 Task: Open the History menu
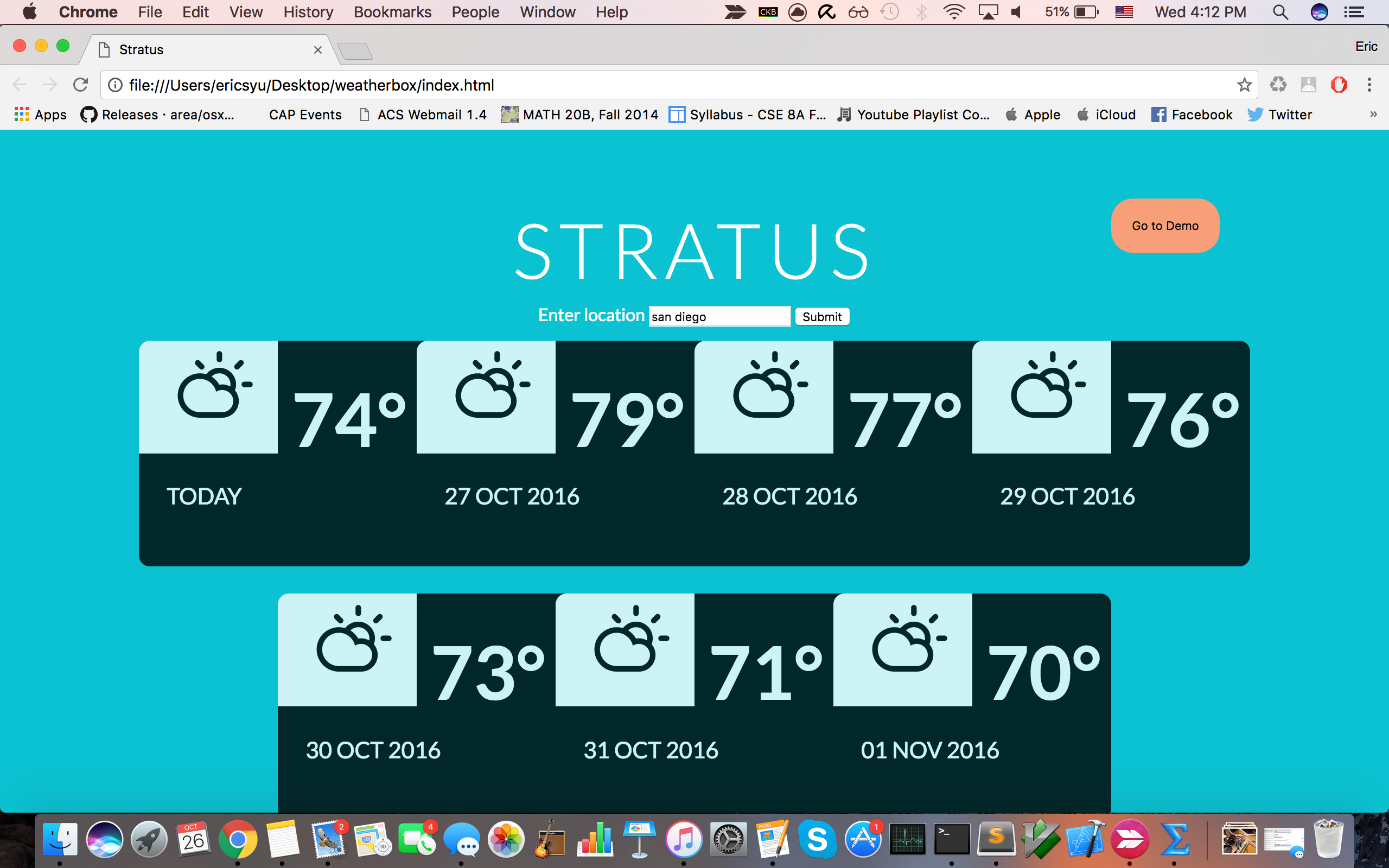(x=308, y=12)
